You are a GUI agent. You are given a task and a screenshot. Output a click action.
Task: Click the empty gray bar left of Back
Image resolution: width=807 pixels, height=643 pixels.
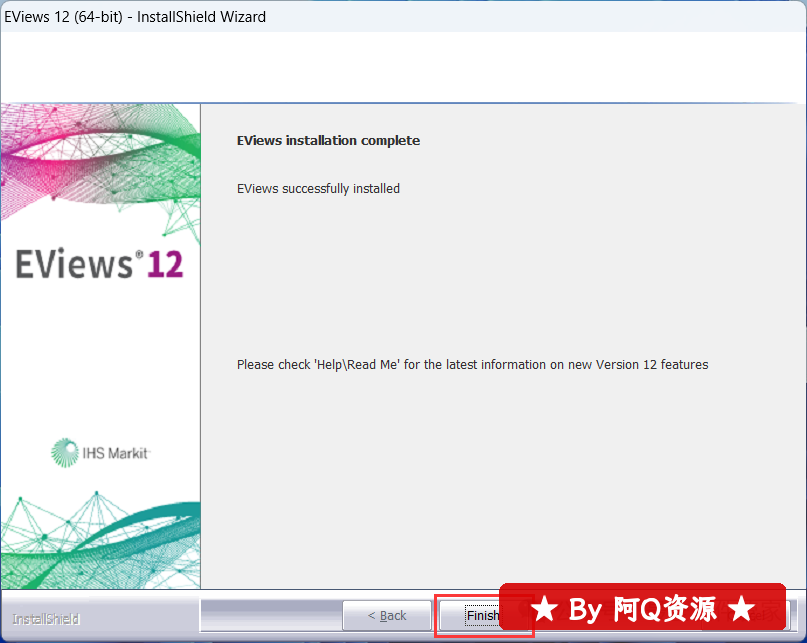(x=270, y=615)
